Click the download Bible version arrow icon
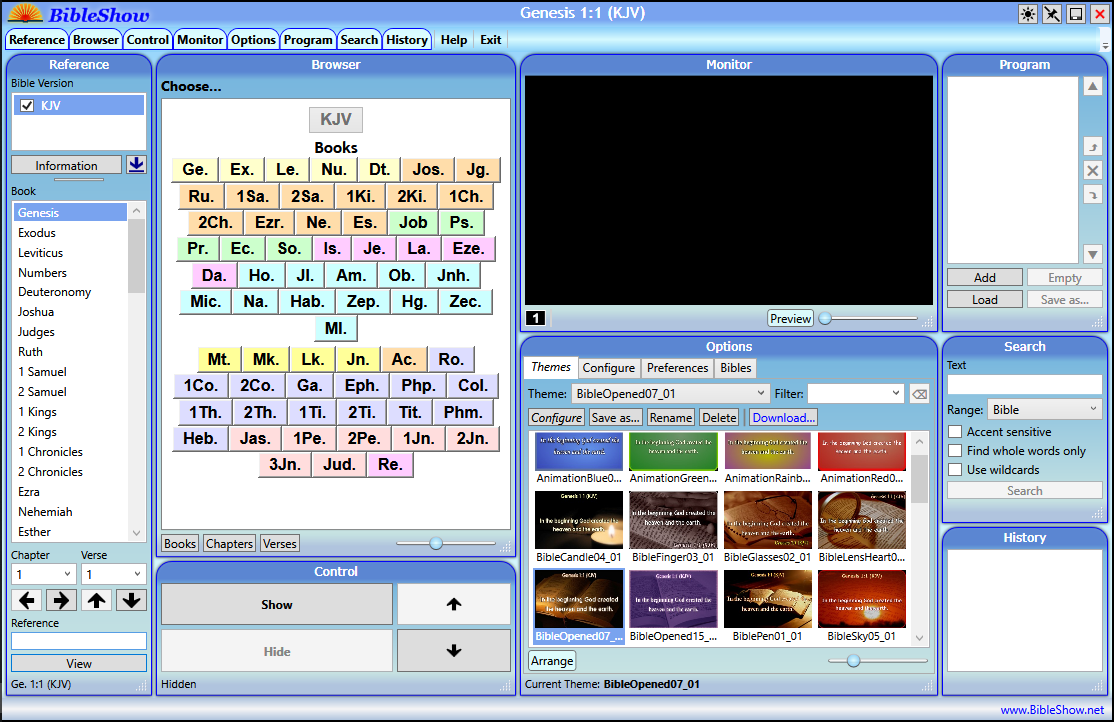Viewport: 1114px width, 722px height. [x=136, y=165]
